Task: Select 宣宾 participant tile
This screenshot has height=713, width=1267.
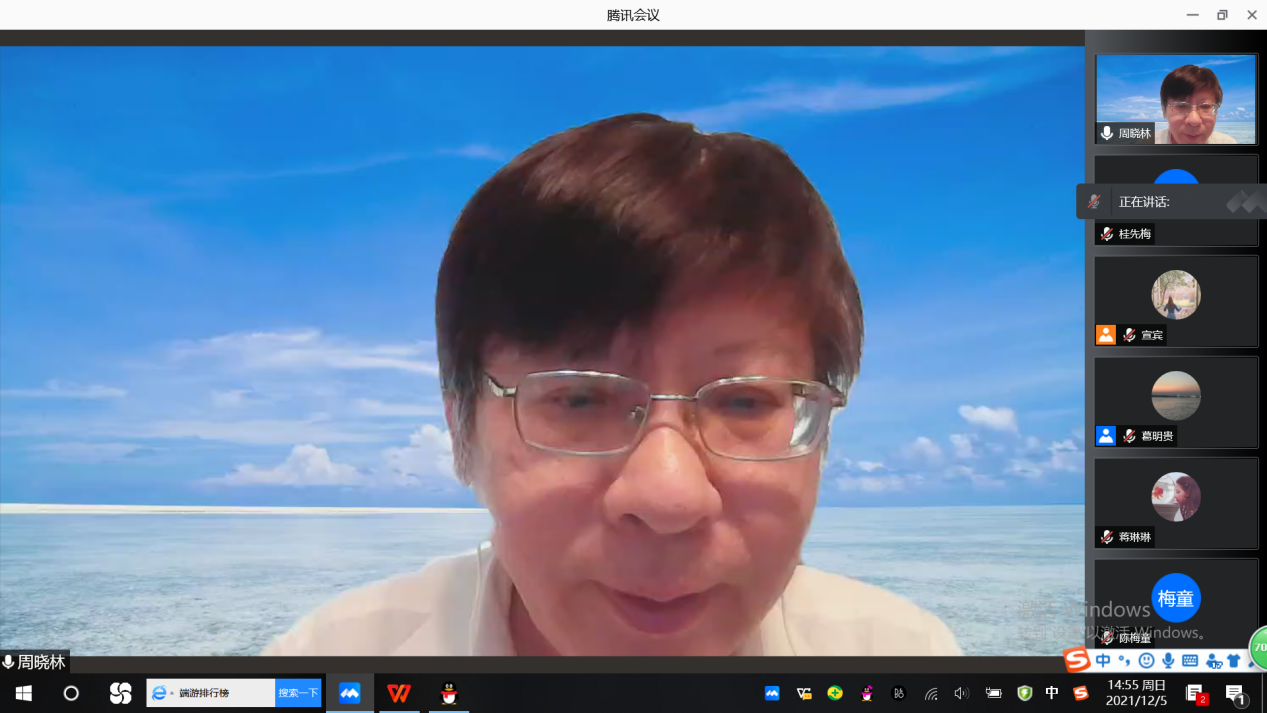Action: click(1175, 301)
